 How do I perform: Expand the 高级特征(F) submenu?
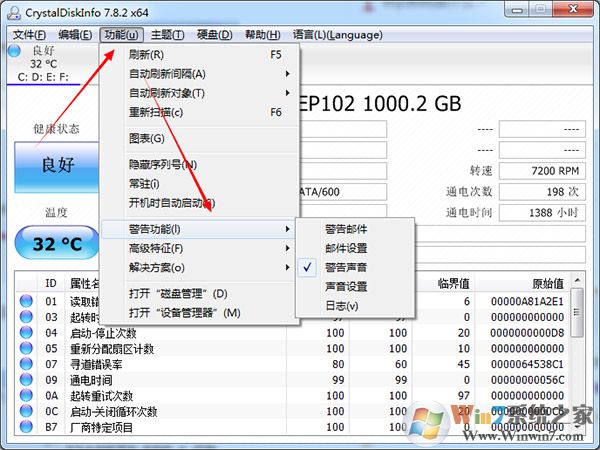[199, 248]
